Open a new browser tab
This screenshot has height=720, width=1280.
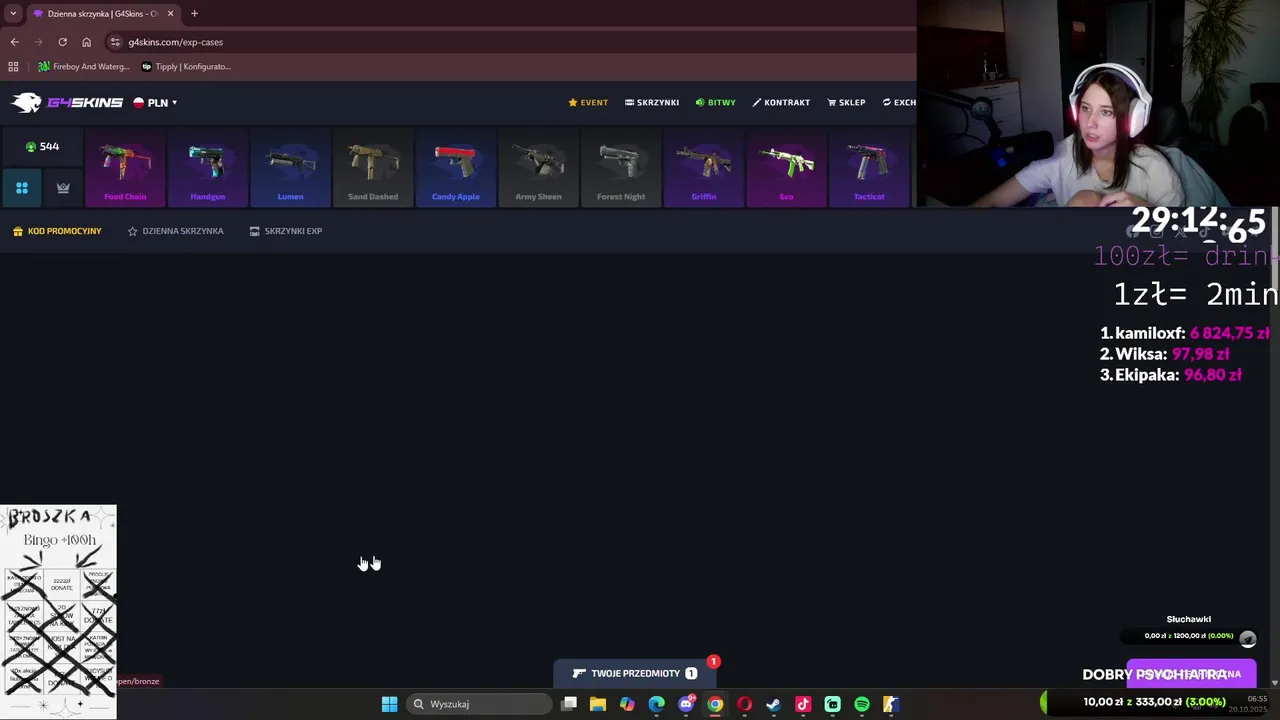[194, 13]
